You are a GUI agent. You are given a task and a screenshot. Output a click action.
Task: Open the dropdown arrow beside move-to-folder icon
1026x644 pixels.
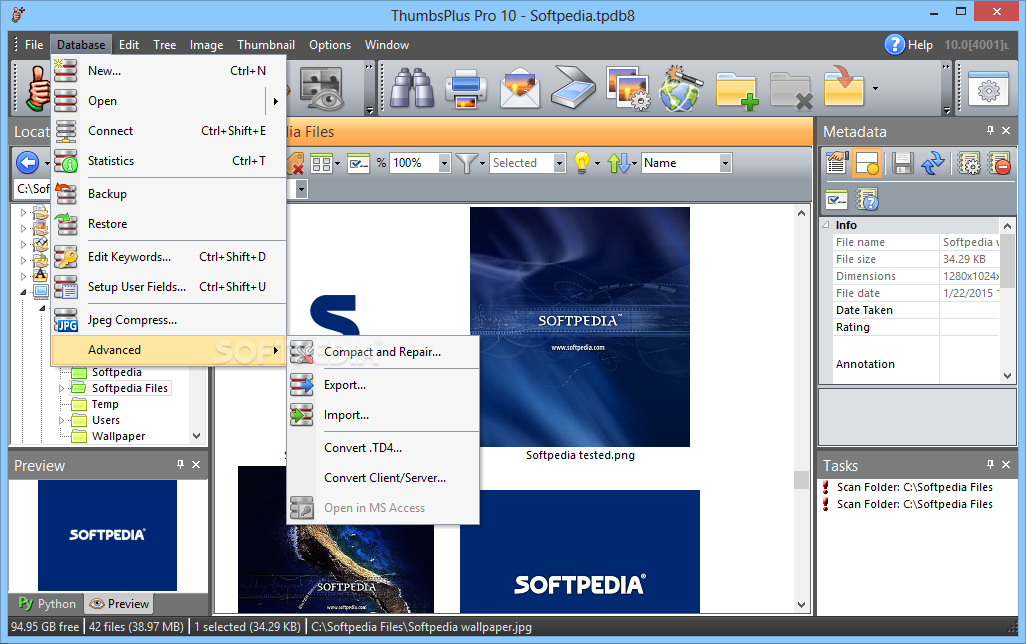tap(875, 88)
